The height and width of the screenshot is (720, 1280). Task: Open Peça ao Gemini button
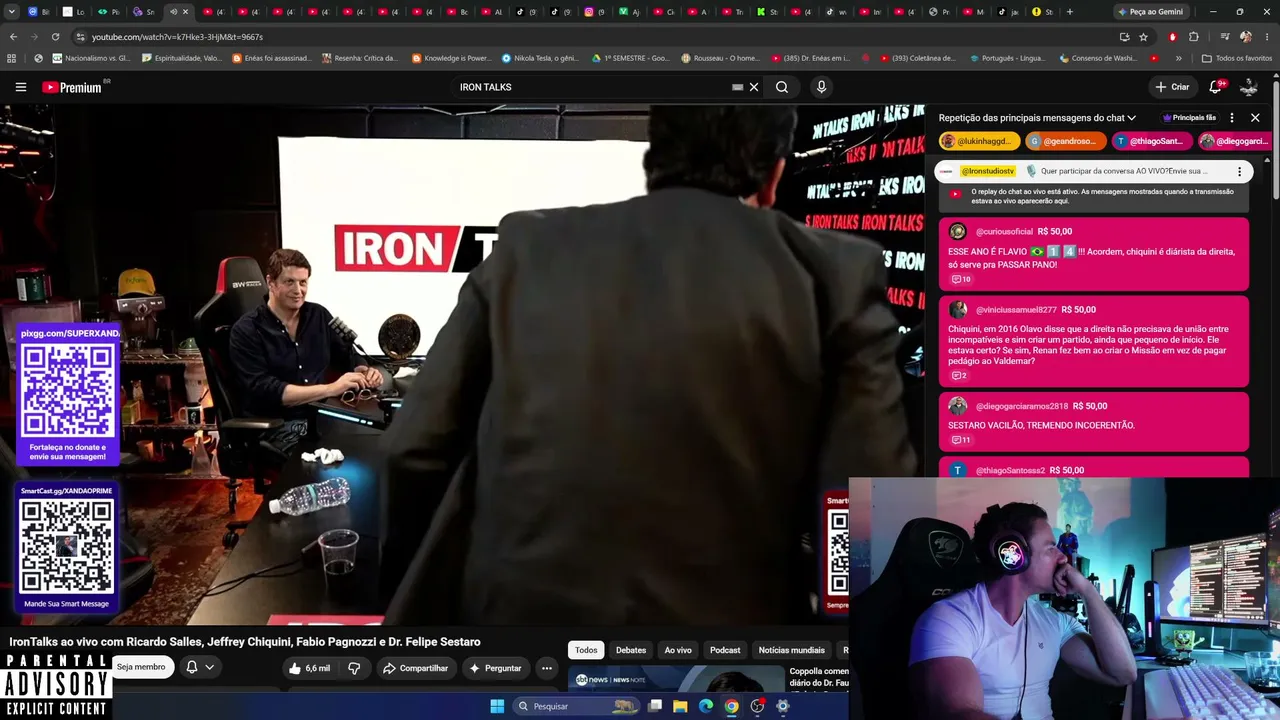(x=1150, y=12)
